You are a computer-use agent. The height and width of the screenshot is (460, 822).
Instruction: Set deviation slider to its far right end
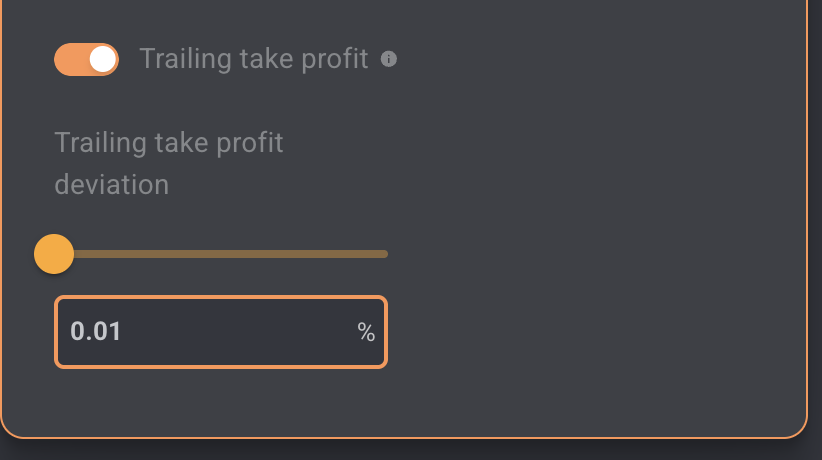click(x=386, y=254)
